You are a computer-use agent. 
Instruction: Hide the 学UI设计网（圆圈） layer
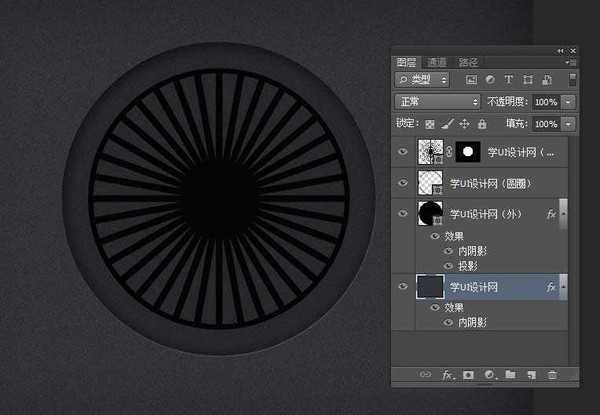(405, 183)
